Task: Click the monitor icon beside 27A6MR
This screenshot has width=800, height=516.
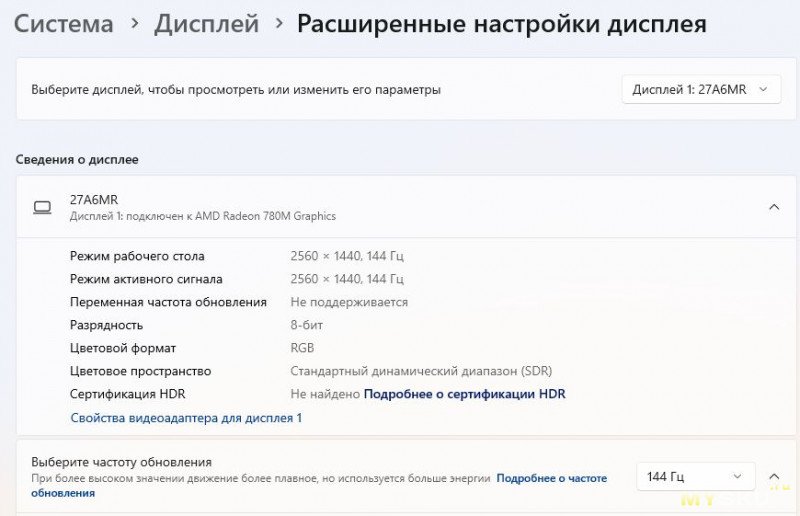Action: (x=42, y=207)
